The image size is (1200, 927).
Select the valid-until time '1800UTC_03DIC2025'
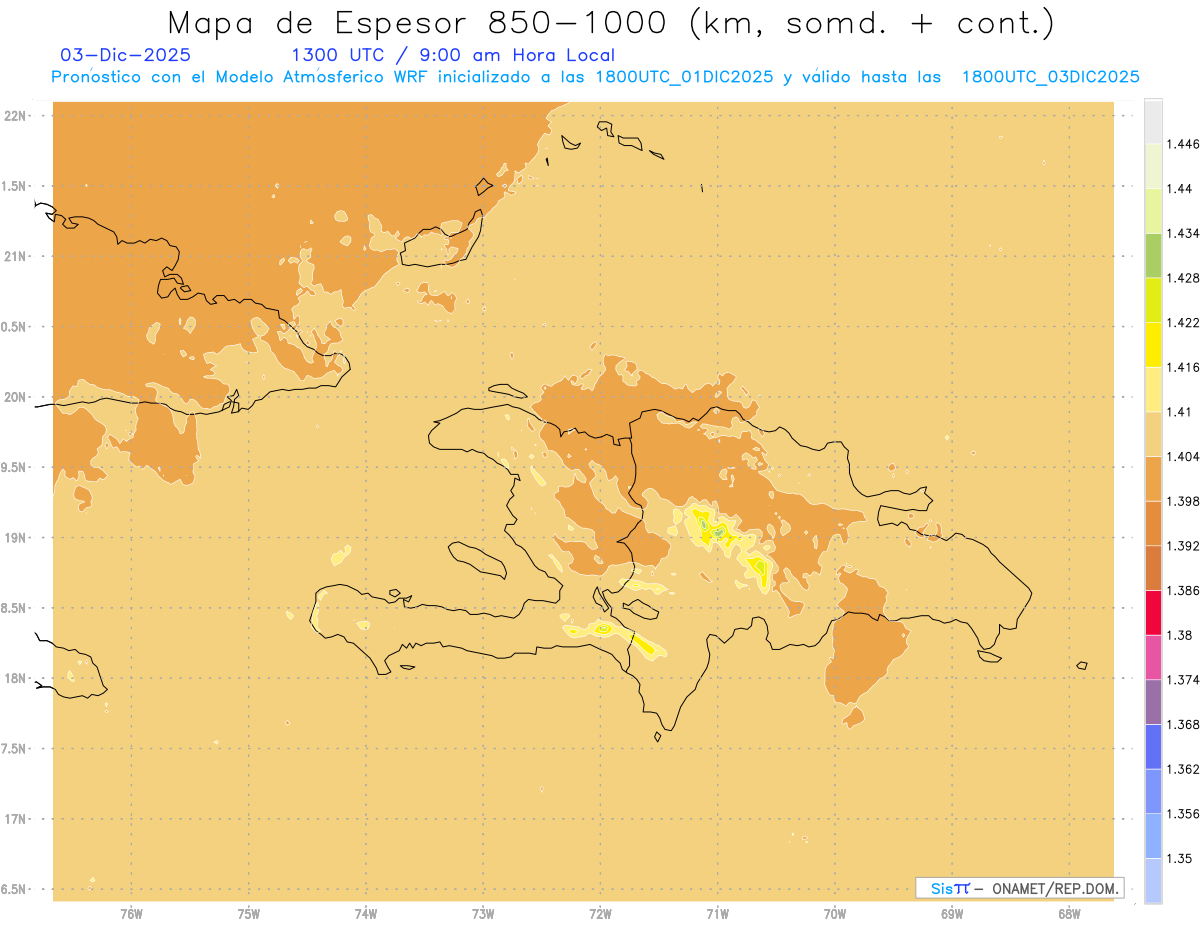click(x=1050, y=77)
